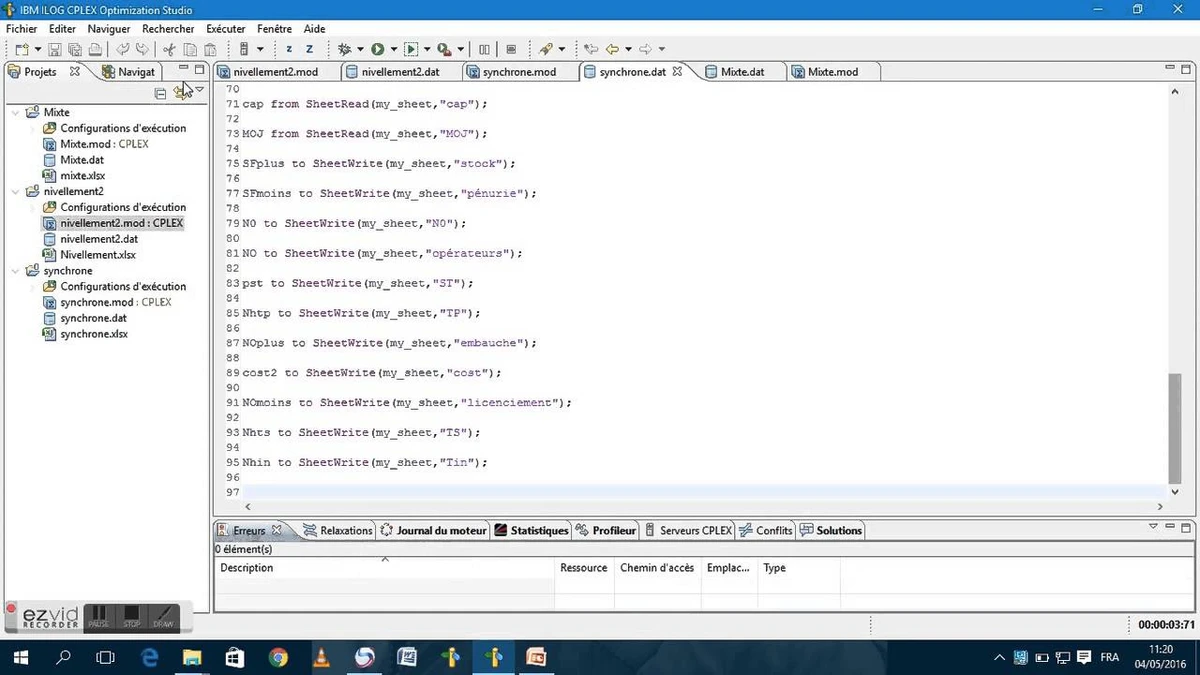The height and width of the screenshot is (675, 1200).
Task: Open the Forward history dropdown arrow
Action: coord(661,49)
